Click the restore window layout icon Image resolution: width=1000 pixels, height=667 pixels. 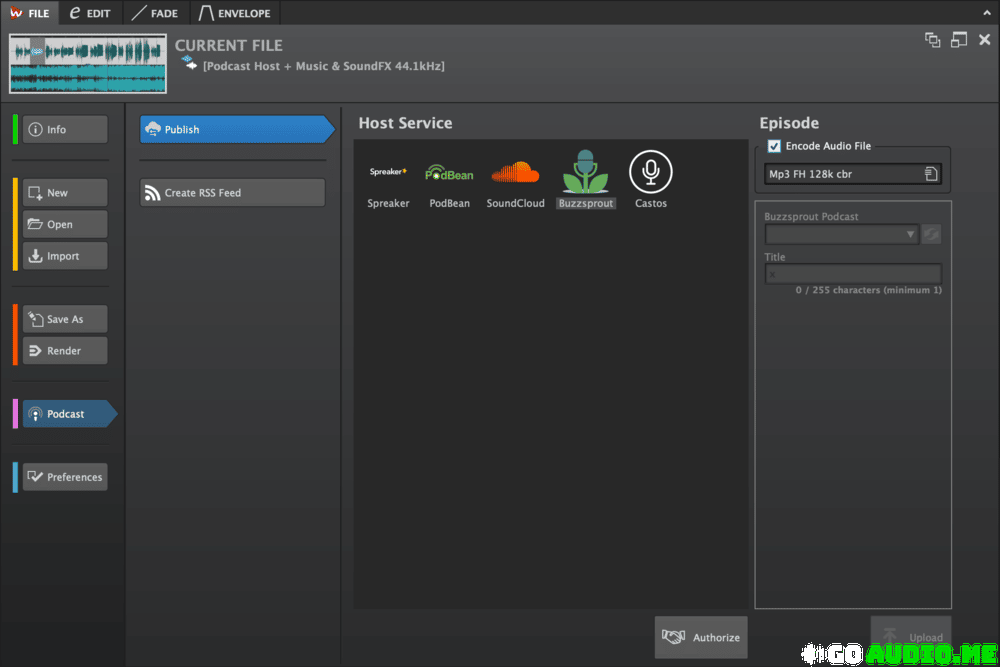[959, 40]
